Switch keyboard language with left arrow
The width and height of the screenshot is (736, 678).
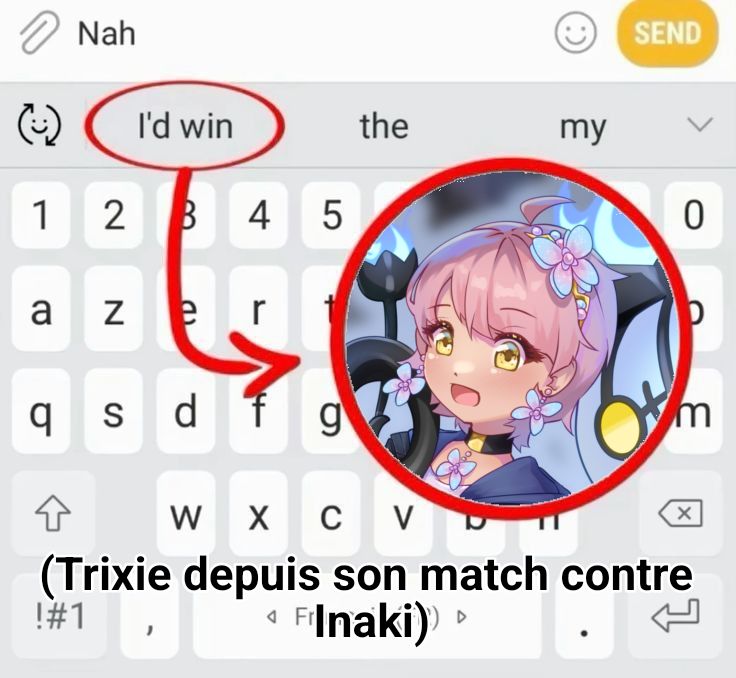271,616
